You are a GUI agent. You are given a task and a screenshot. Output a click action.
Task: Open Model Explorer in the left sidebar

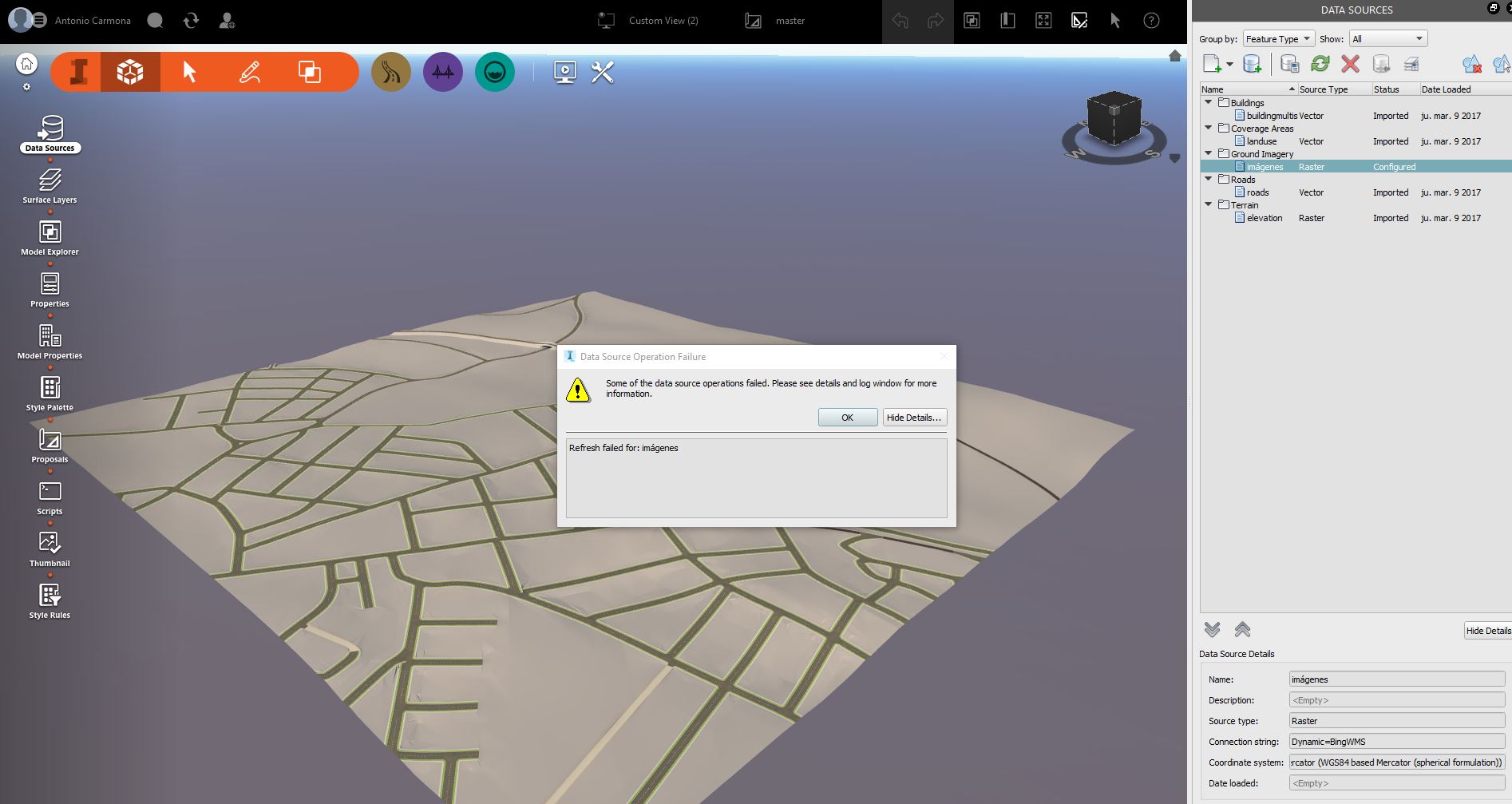[x=49, y=237]
